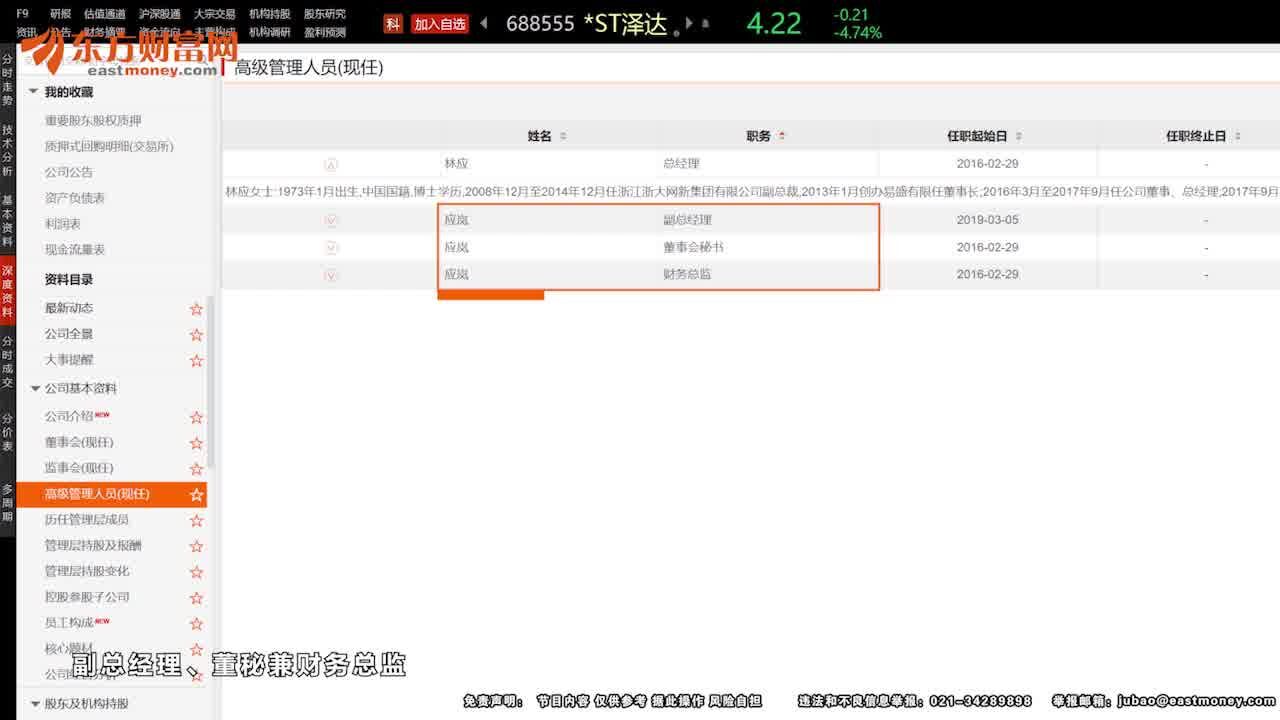This screenshot has width=1280, height=720.
Task: Open 质押式回购明细(交易所) favorite
Action: 109,146
